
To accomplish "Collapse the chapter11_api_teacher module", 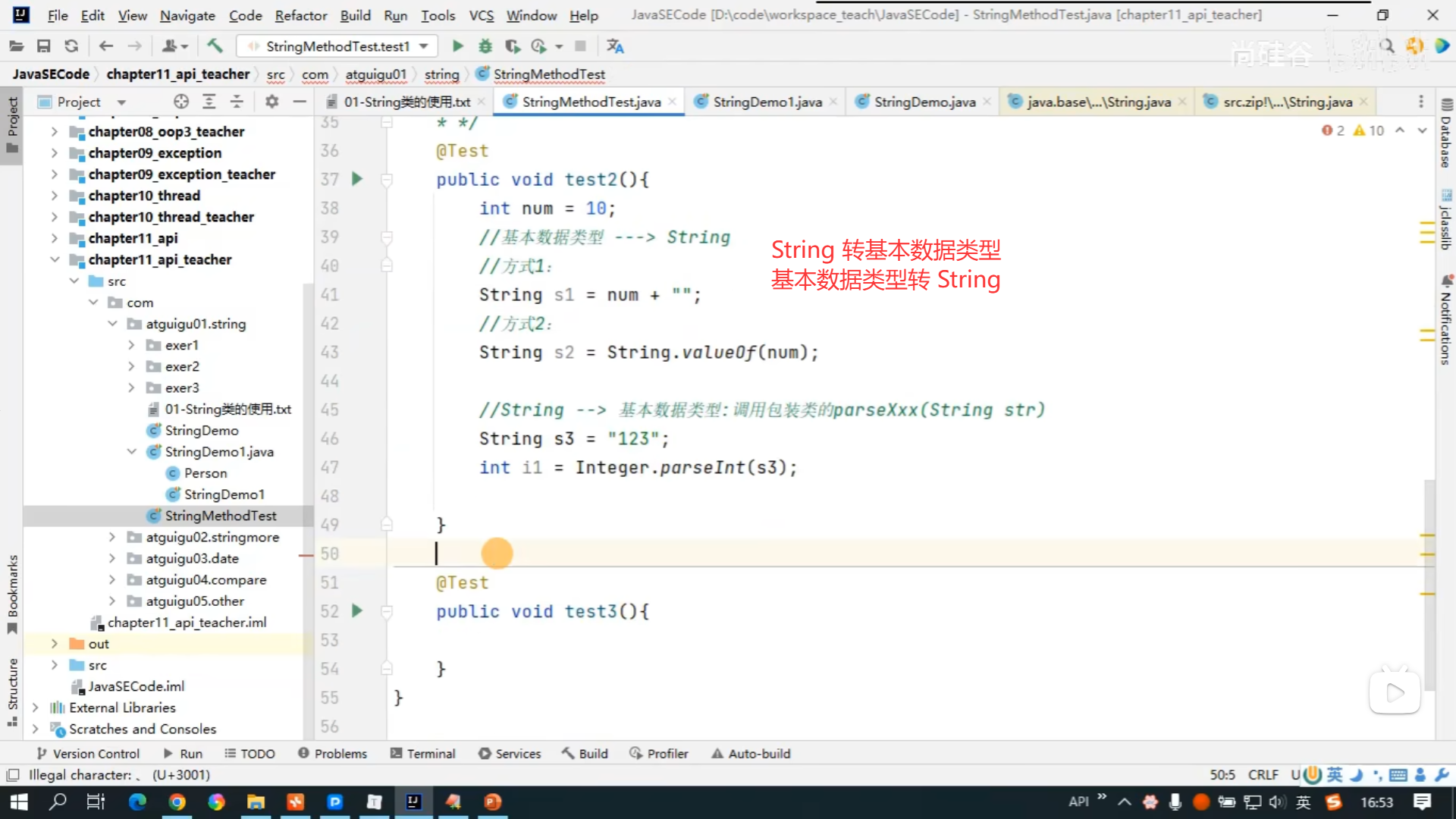I will pyautogui.click(x=55, y=259).
